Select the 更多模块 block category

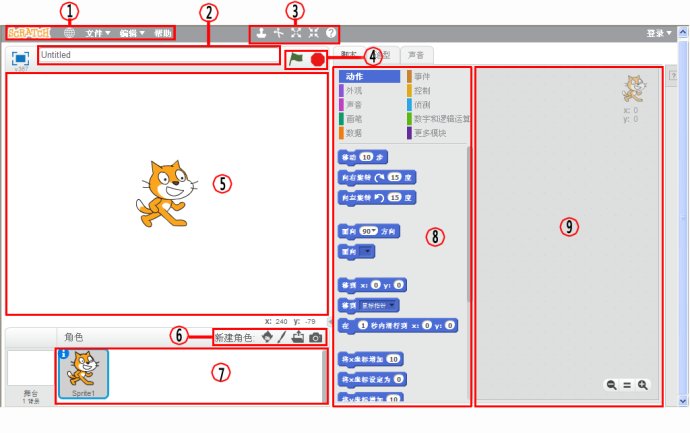tap(429, 133)
